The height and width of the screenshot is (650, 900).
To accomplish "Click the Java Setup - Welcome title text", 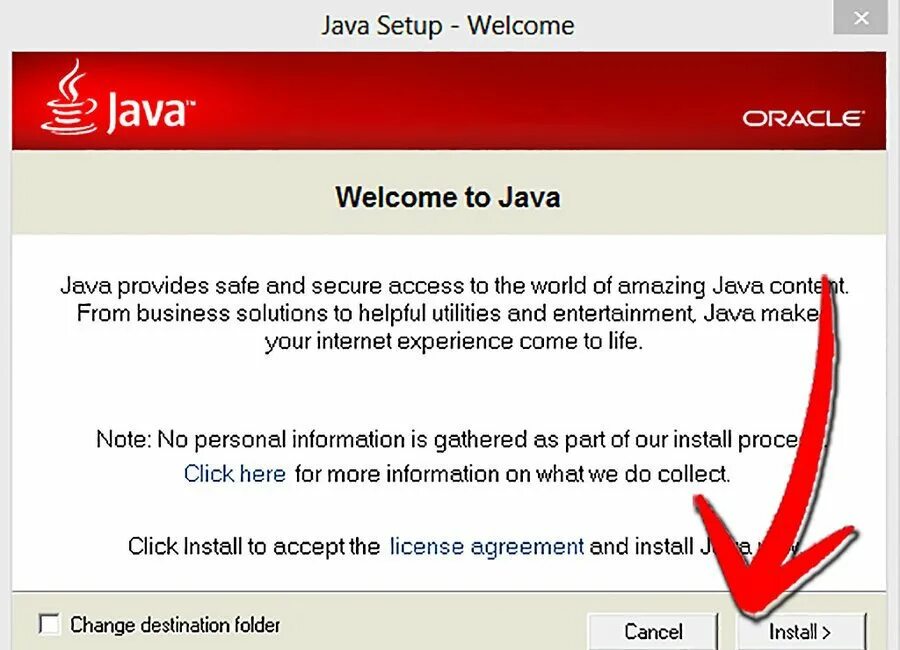I will click(448, 26).
